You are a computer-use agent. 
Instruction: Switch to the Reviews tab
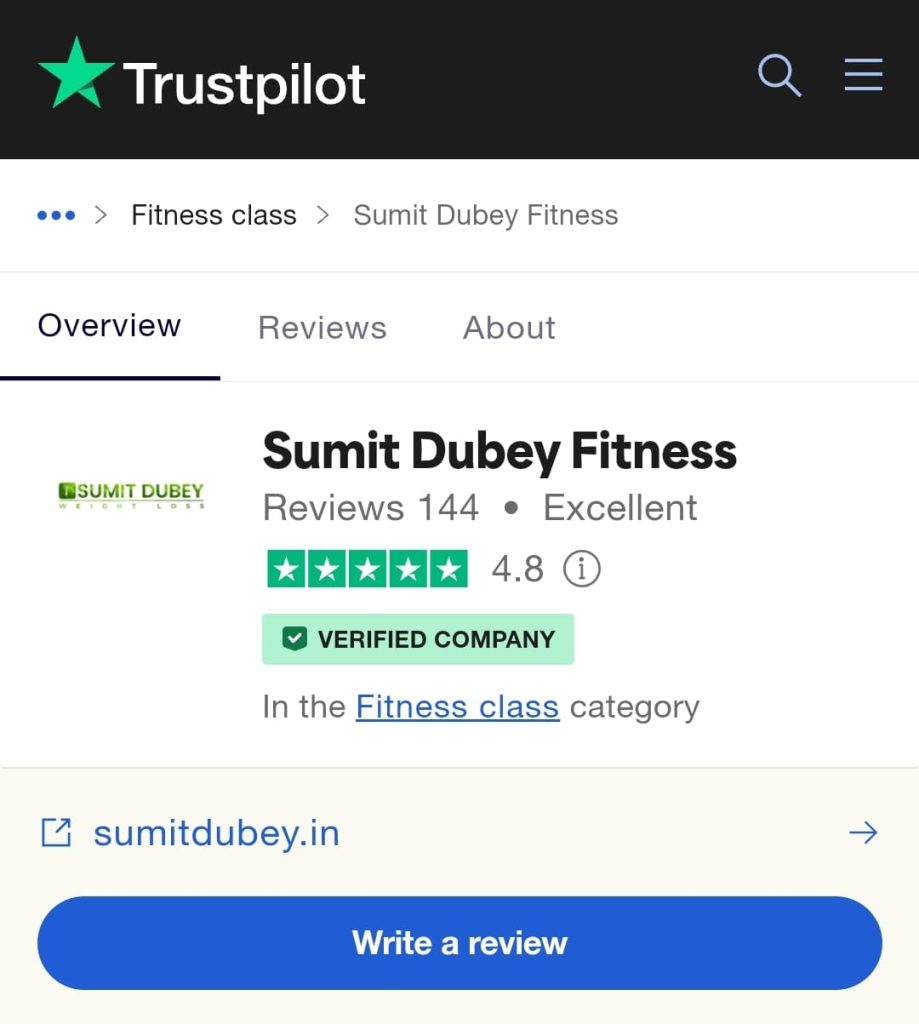tap(322, 327)
